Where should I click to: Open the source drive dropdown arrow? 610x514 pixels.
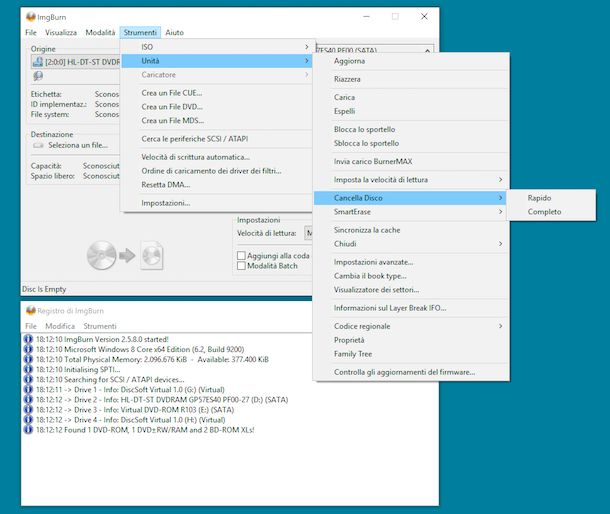(427, 51)
